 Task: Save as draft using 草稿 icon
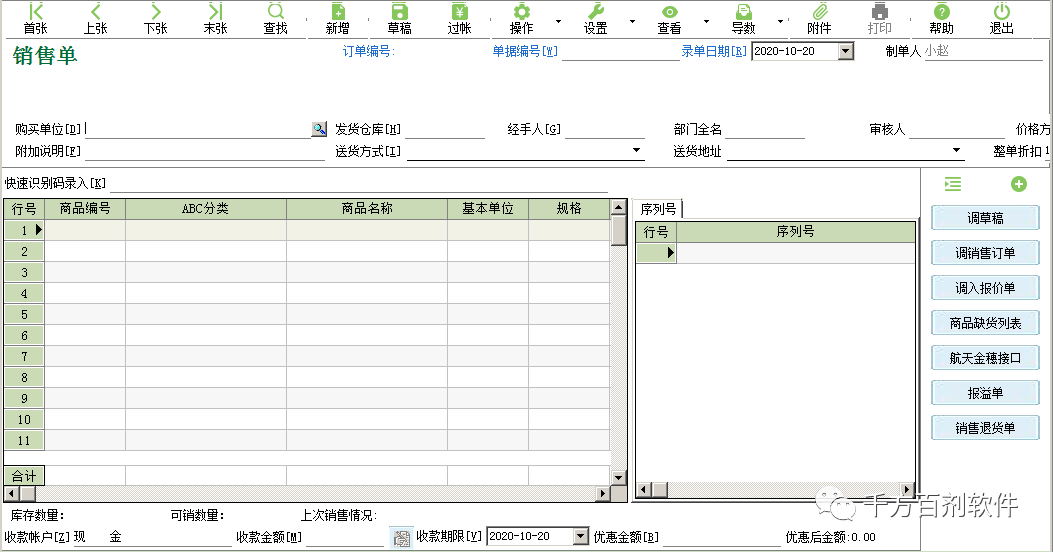400,19
